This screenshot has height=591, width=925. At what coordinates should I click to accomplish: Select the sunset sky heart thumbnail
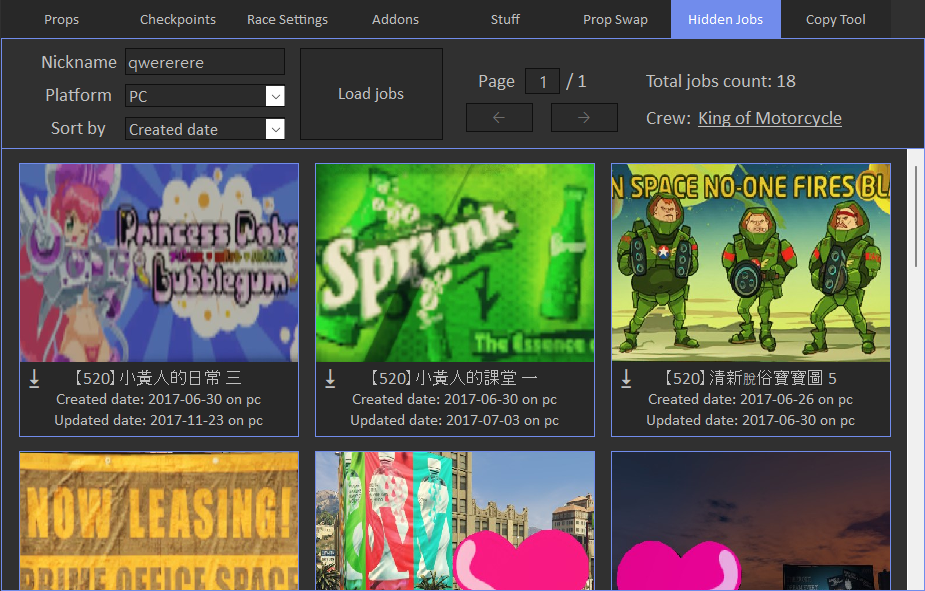pyautogui.click(x=751, y=521)
